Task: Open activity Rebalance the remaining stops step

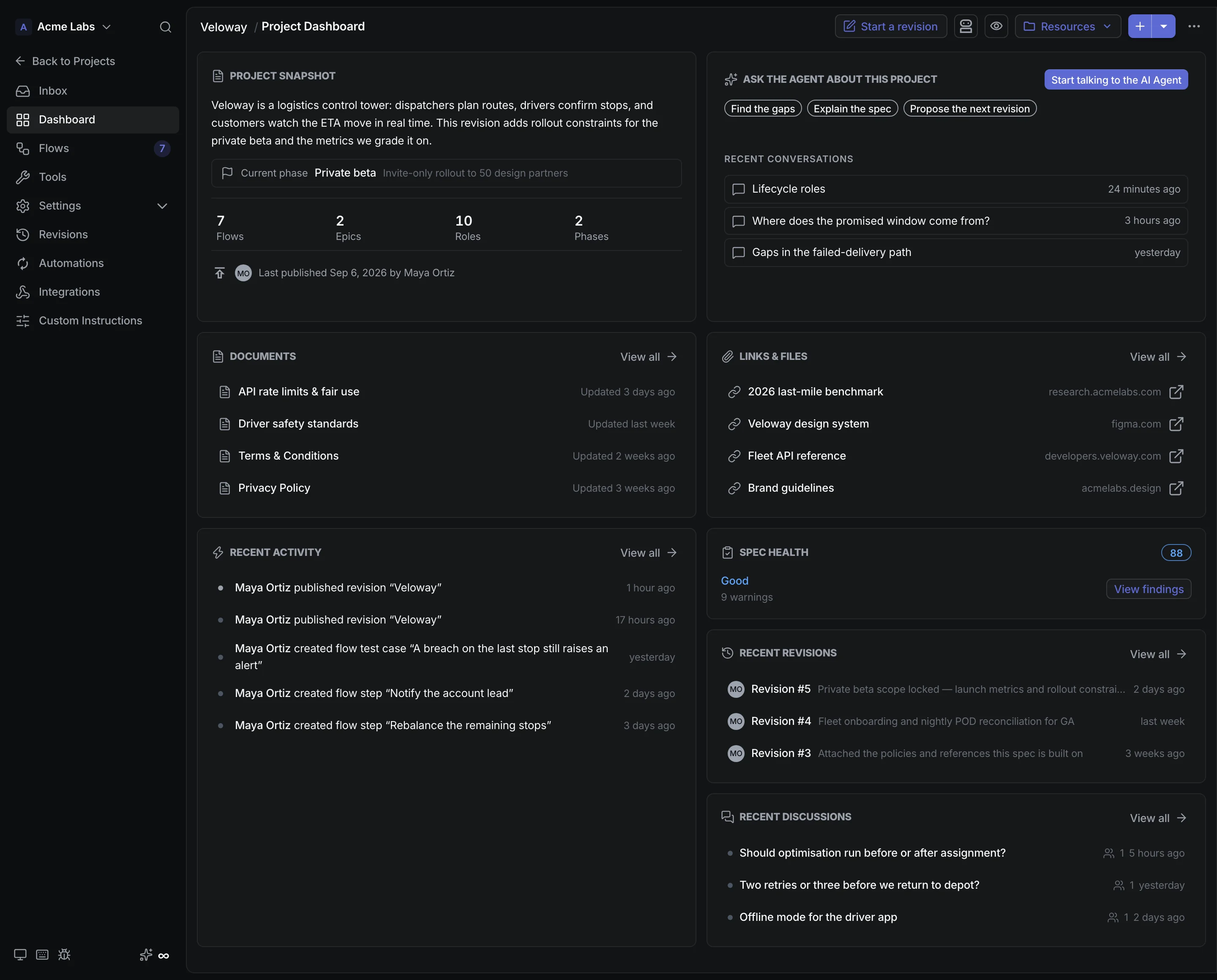Action: coord(446,725)
